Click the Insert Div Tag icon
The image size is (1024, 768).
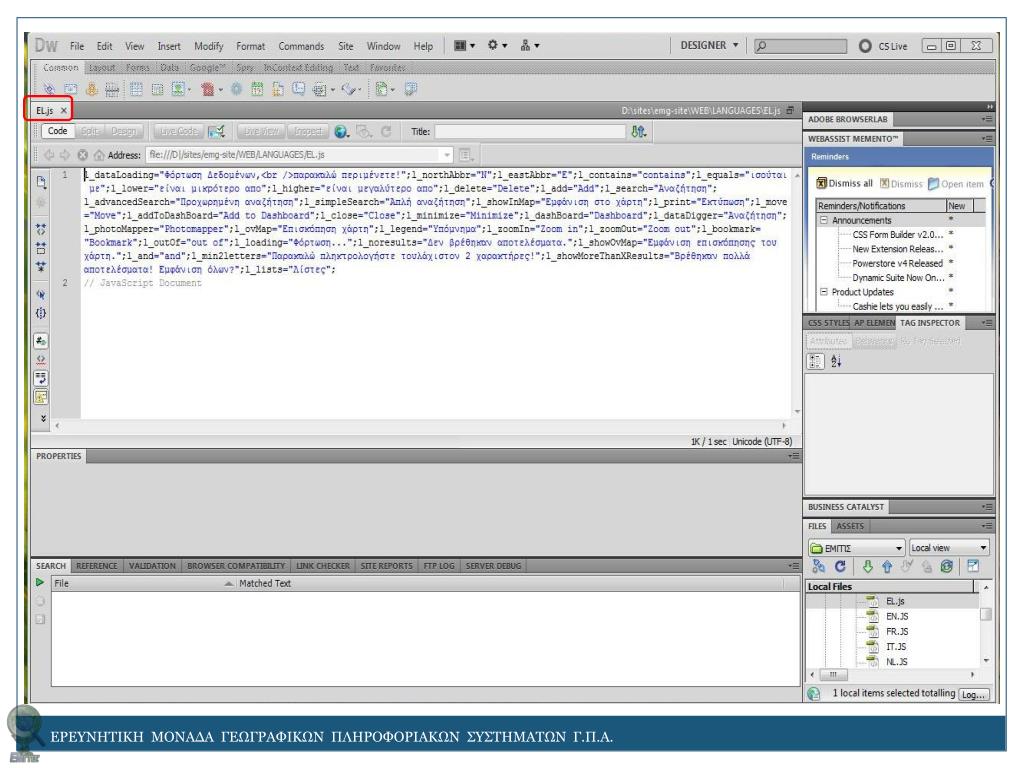pos(157,89)
